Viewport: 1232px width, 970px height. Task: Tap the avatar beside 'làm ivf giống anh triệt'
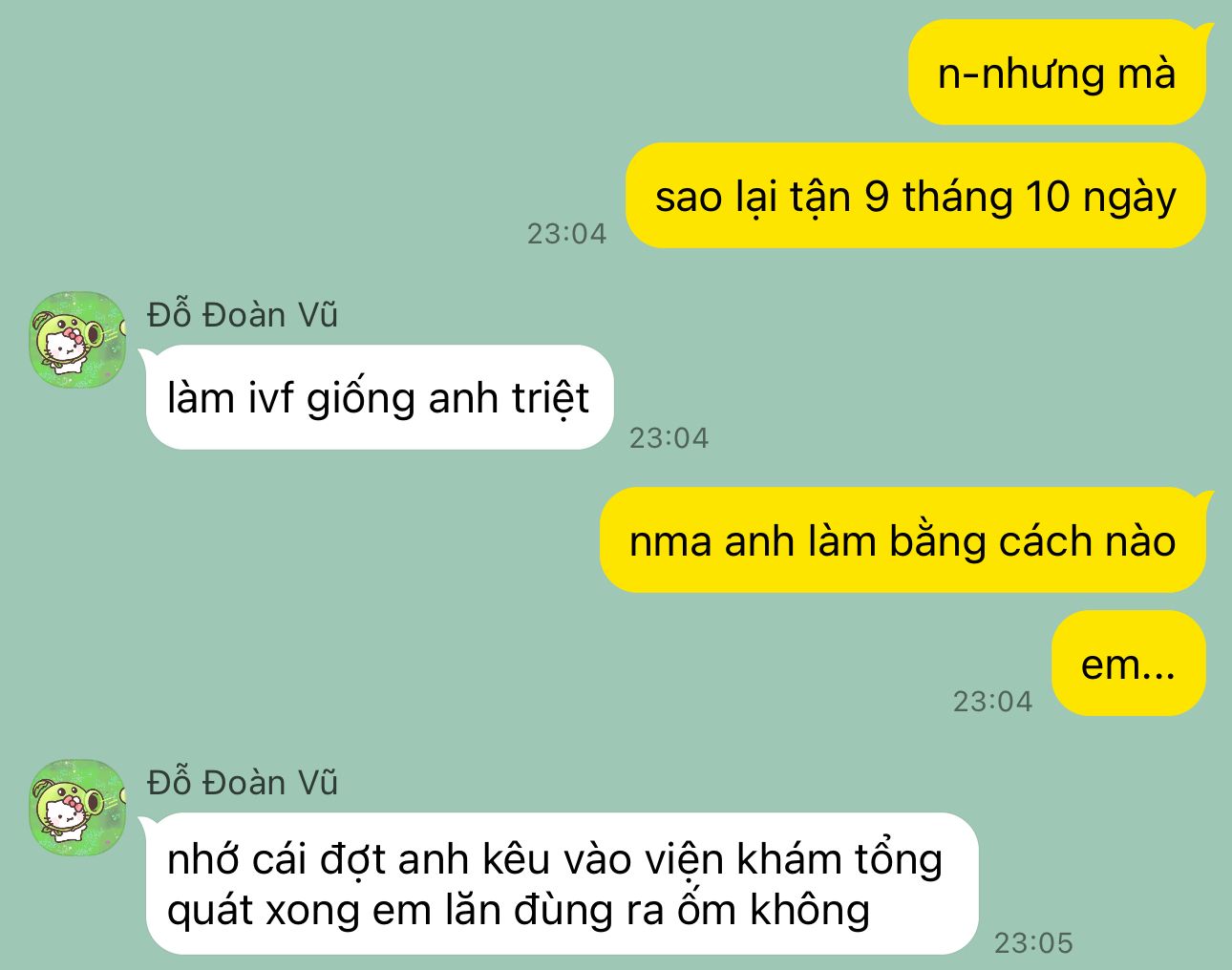[77, 340]
